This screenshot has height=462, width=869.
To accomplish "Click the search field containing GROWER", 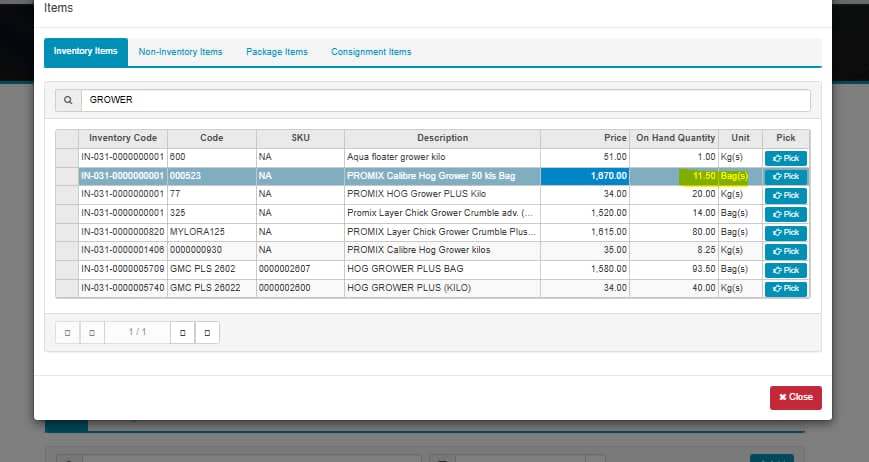I will coord(445,101).
